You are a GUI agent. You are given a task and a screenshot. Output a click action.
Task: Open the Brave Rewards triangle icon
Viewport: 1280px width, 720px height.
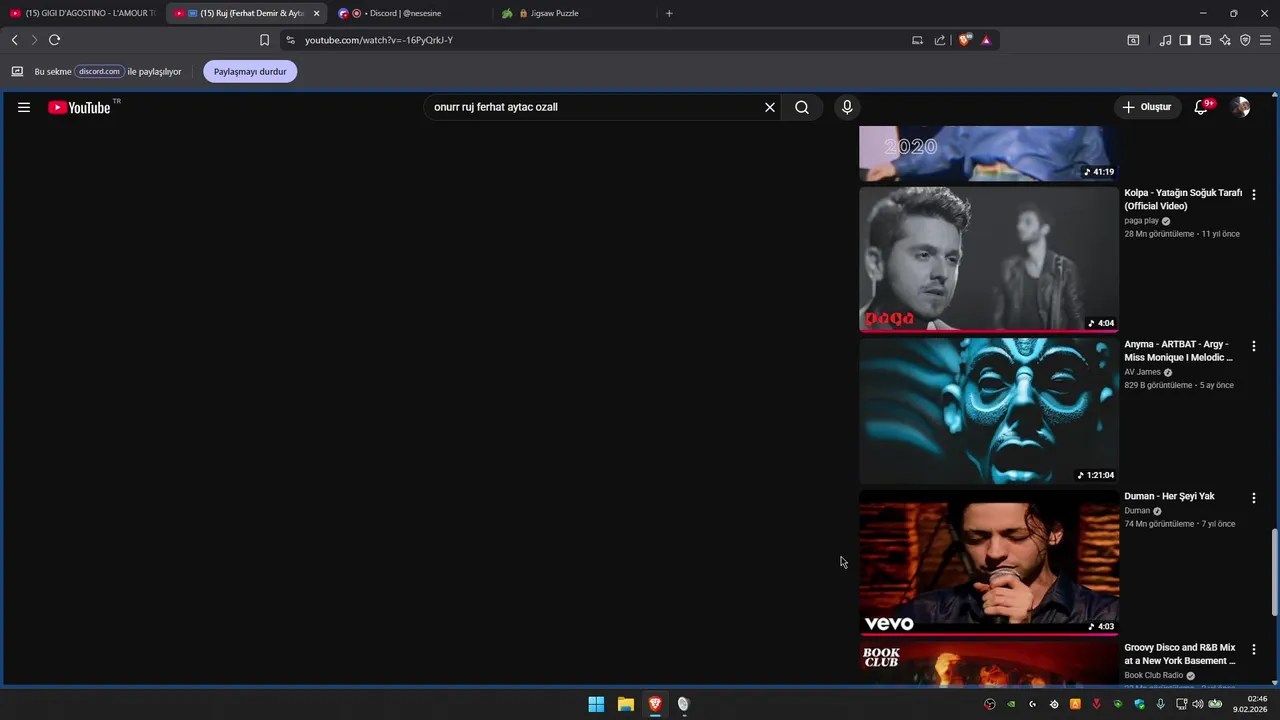click(x=986, y=40)
